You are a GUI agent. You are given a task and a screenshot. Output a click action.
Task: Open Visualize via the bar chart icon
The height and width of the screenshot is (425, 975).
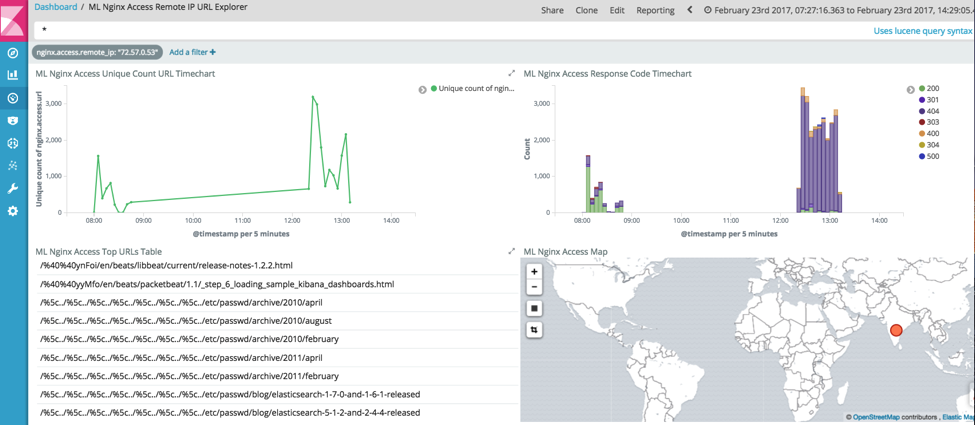12,75
